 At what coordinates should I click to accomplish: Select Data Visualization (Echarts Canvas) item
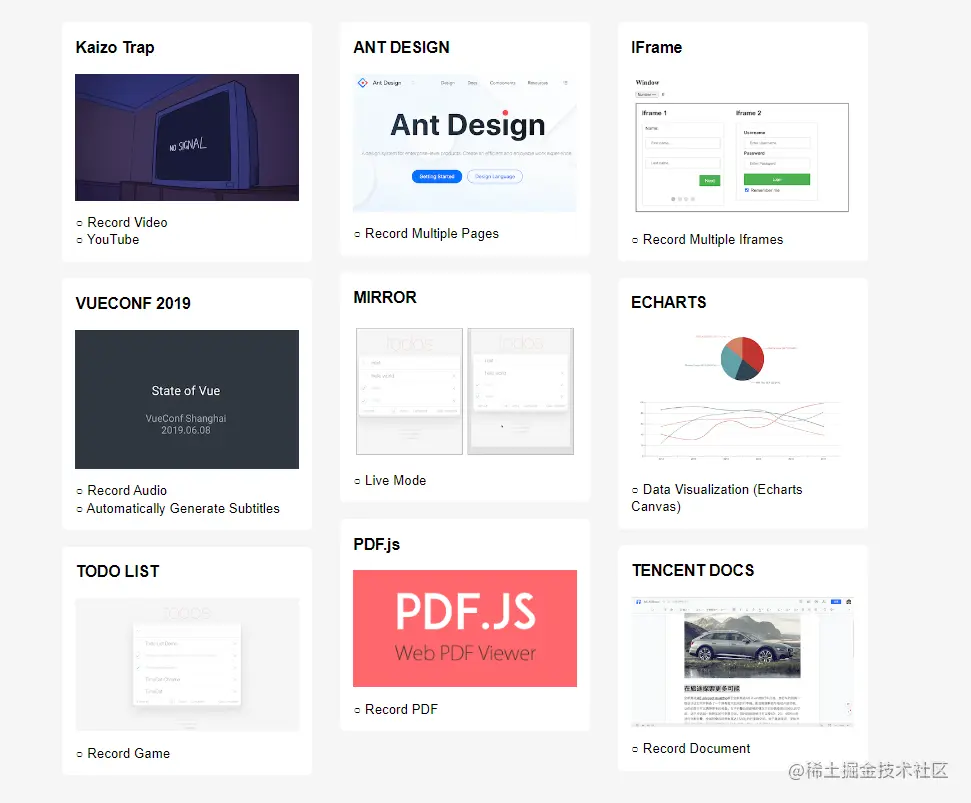[x=716, y=498]
